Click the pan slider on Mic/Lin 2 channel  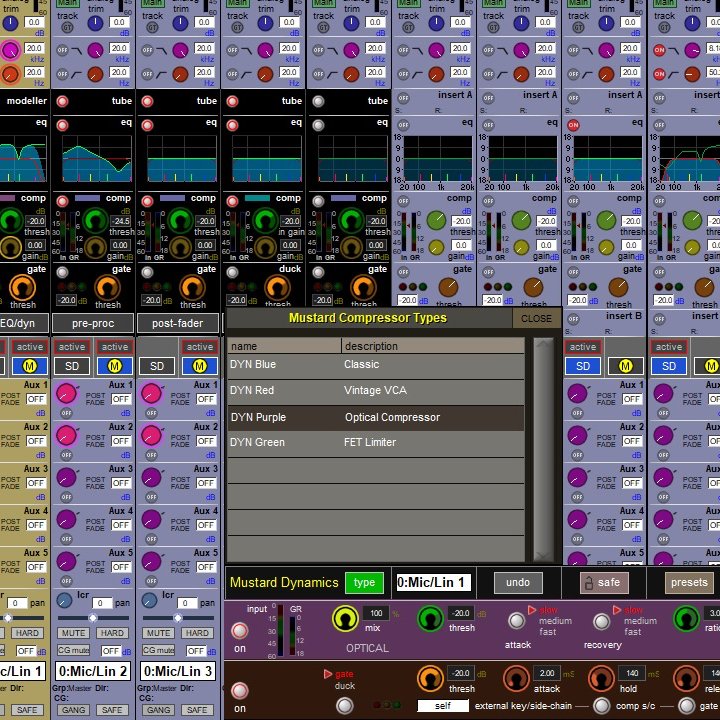click(93, 618)
